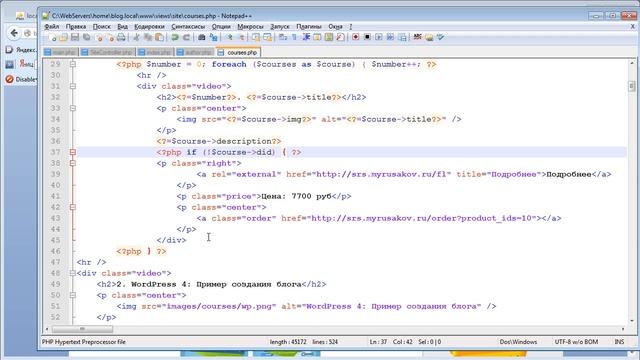
Task: Click the Close document toolbar icon
Action: [x=98, y=38]
